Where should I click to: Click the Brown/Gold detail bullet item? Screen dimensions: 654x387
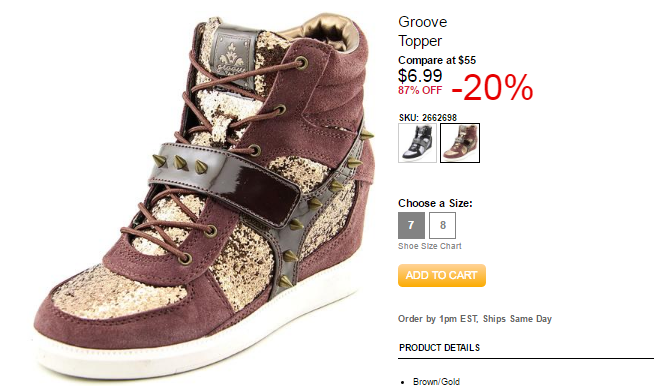pos(436,382)
